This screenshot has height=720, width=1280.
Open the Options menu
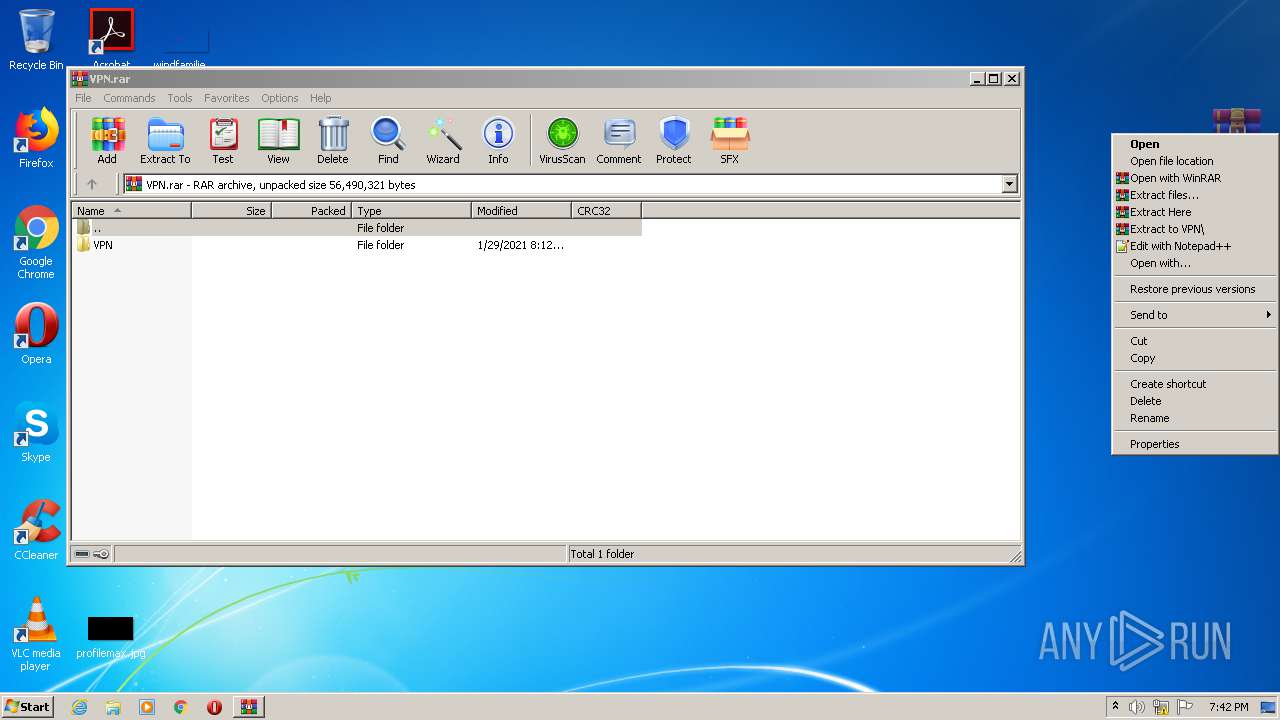[280, 98]
